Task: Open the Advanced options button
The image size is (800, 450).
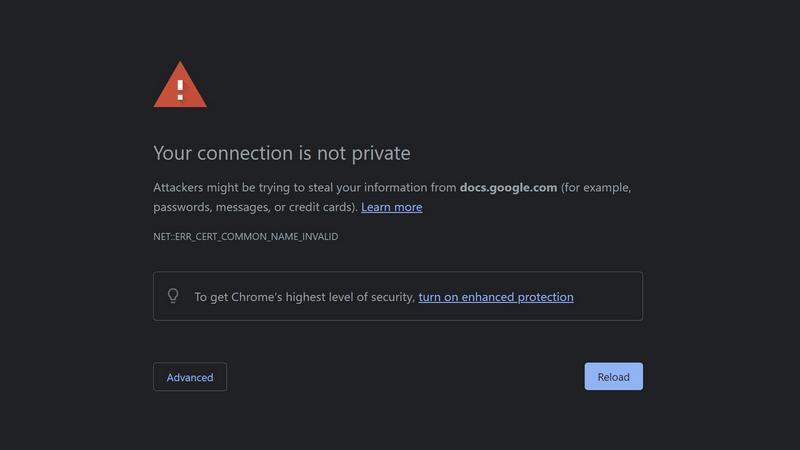Action: pyautogui.click(x=190, y=377)
